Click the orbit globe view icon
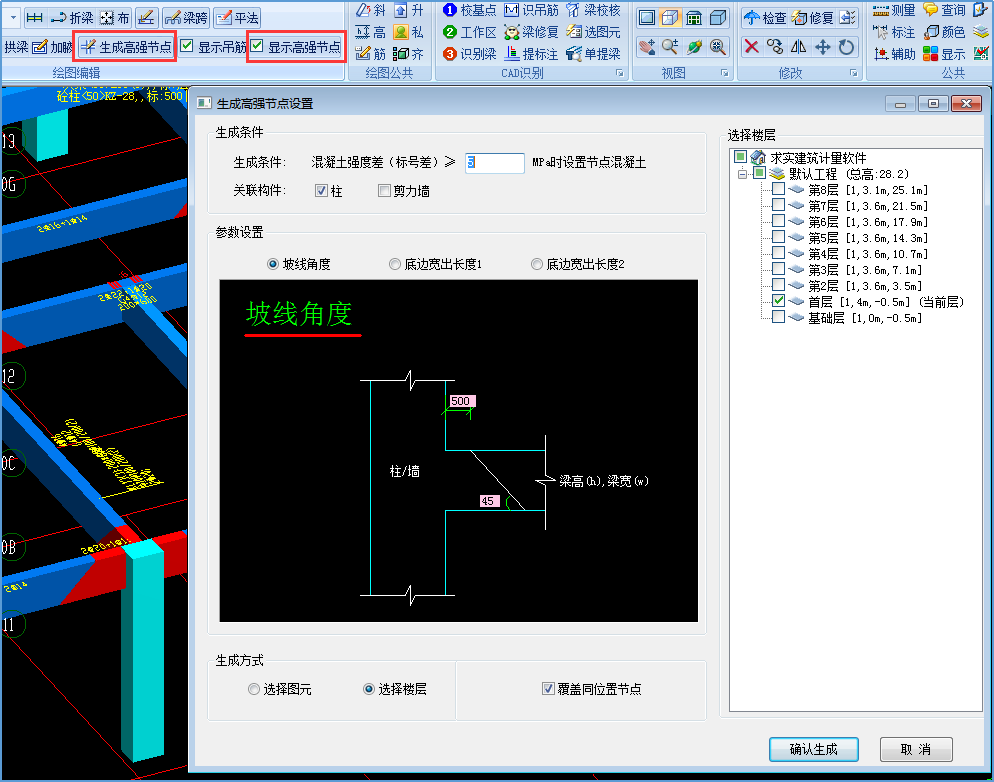994x782 pixels. 694,47
